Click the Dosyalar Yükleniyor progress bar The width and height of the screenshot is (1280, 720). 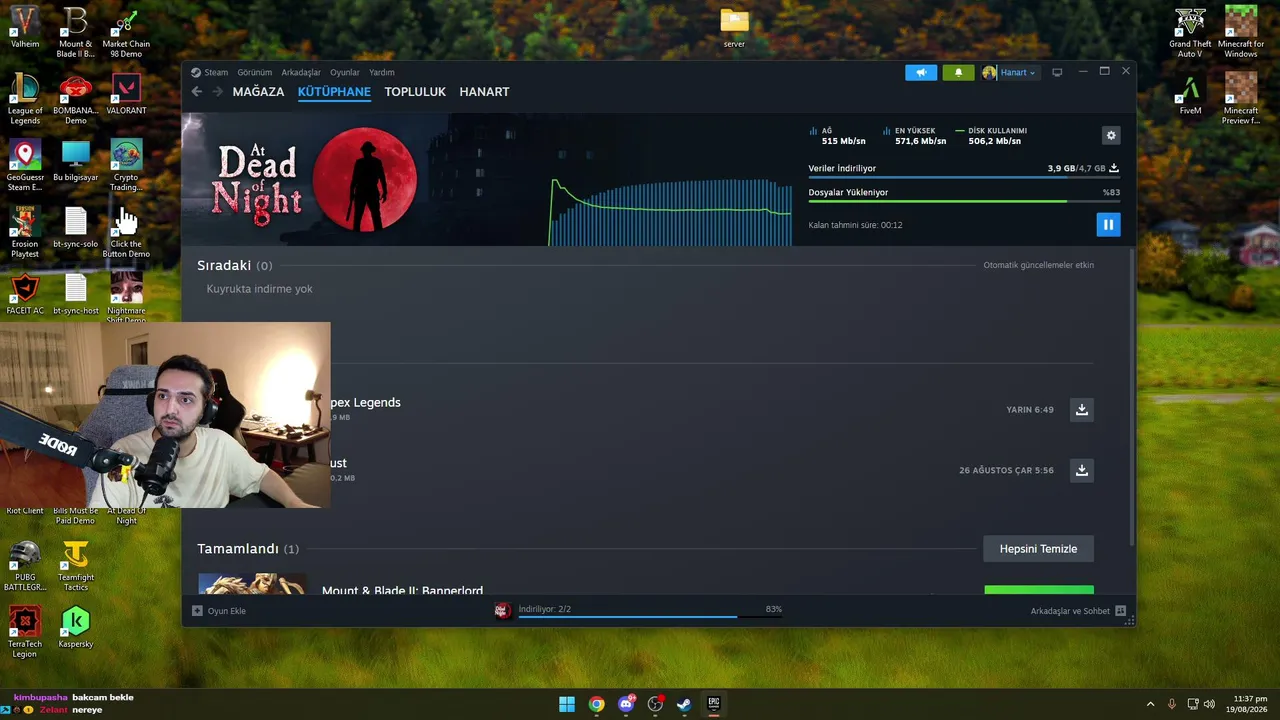point(964,201)
